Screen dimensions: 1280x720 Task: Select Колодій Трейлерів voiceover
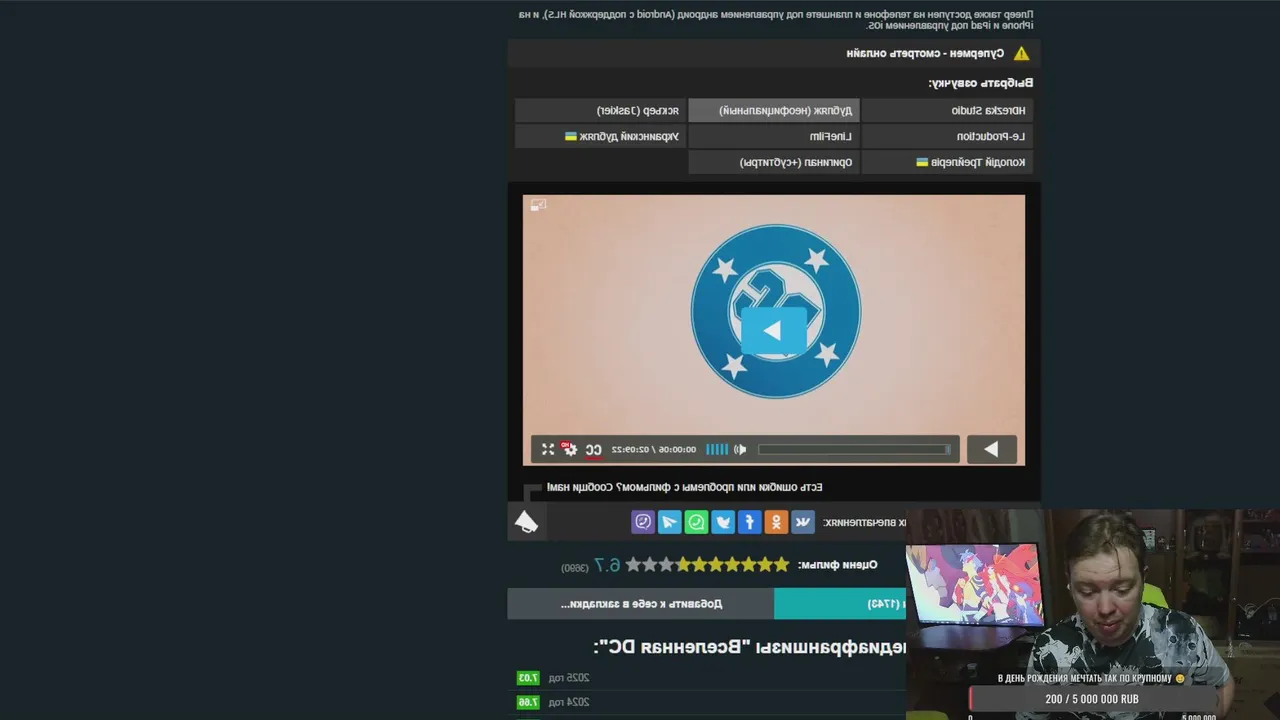[x=947, y=162]
